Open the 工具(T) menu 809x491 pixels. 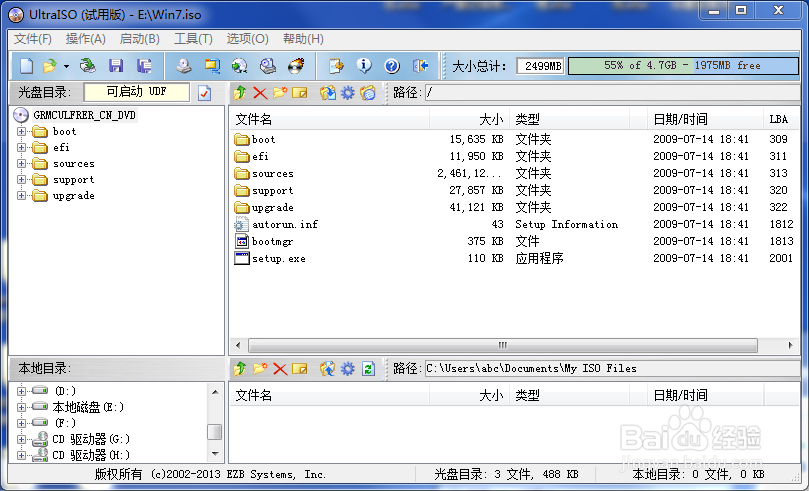193,39
